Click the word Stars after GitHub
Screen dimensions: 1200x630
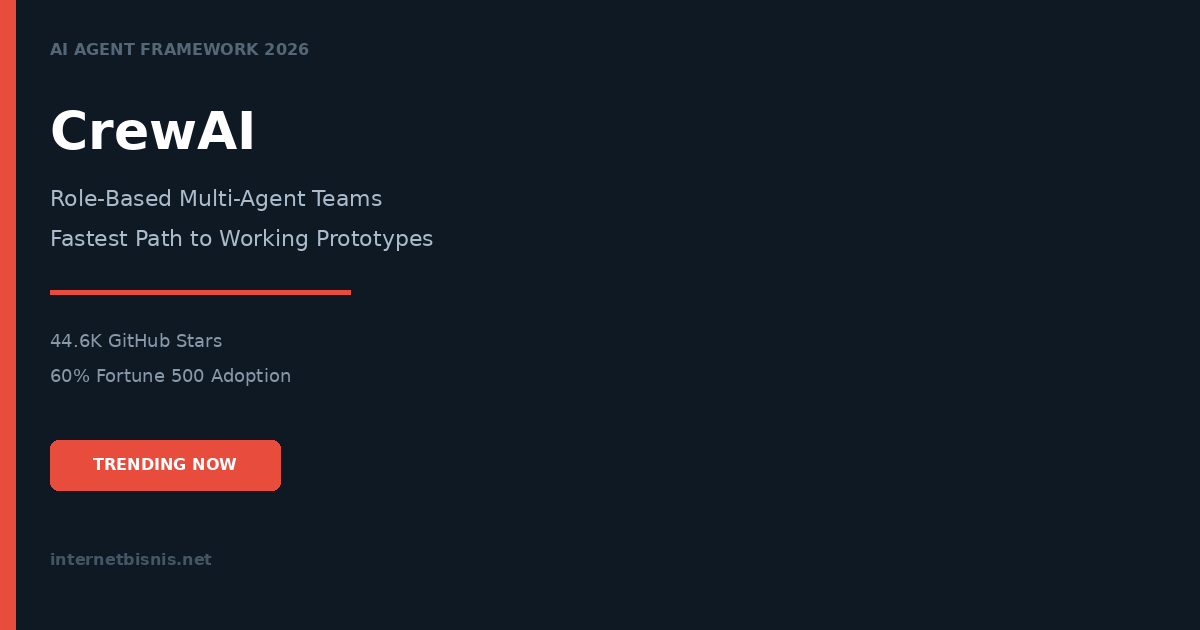coord(199,341)
